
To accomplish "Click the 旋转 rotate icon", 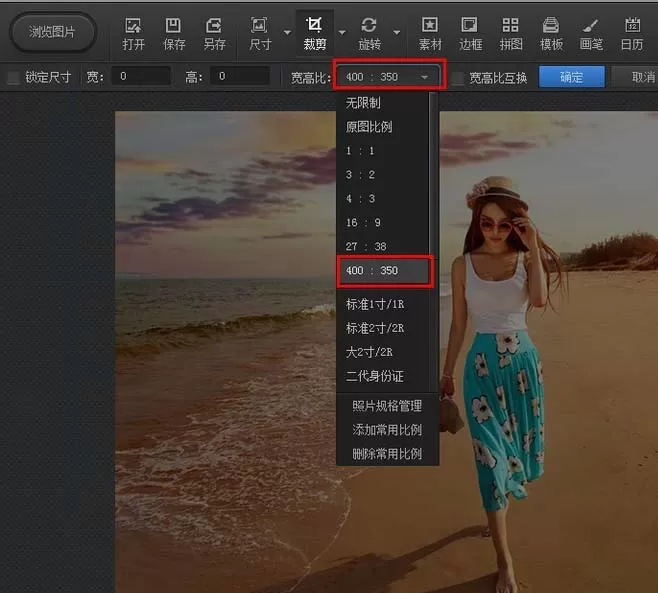I will [x=369, y=34].
